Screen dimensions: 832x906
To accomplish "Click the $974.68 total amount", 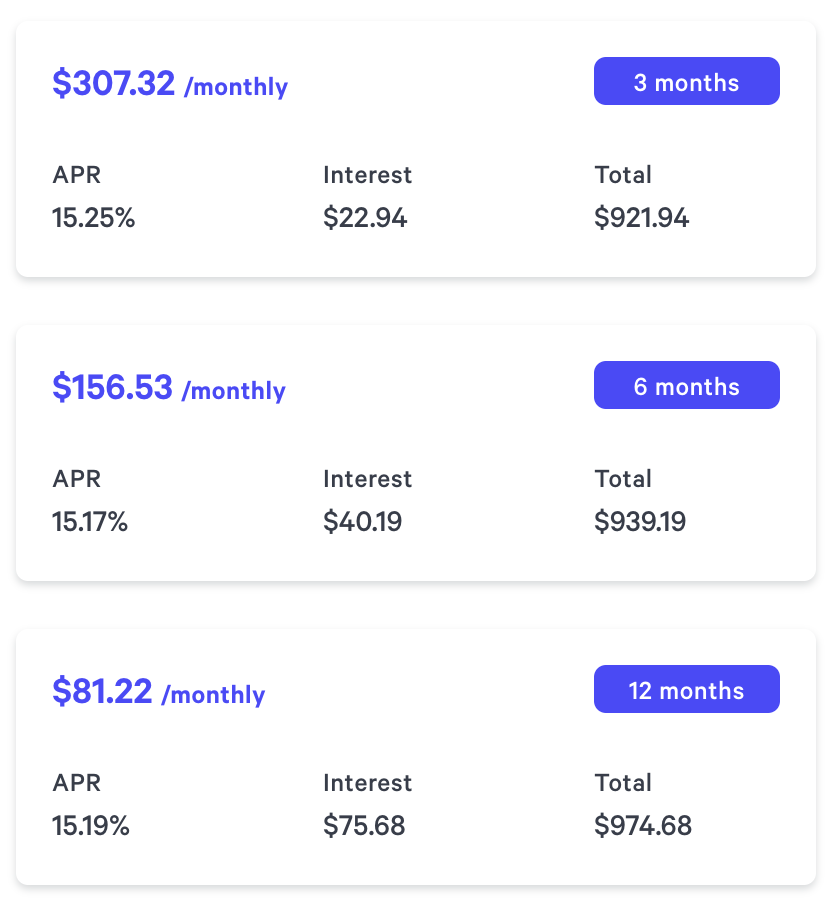I will point(643,826).
